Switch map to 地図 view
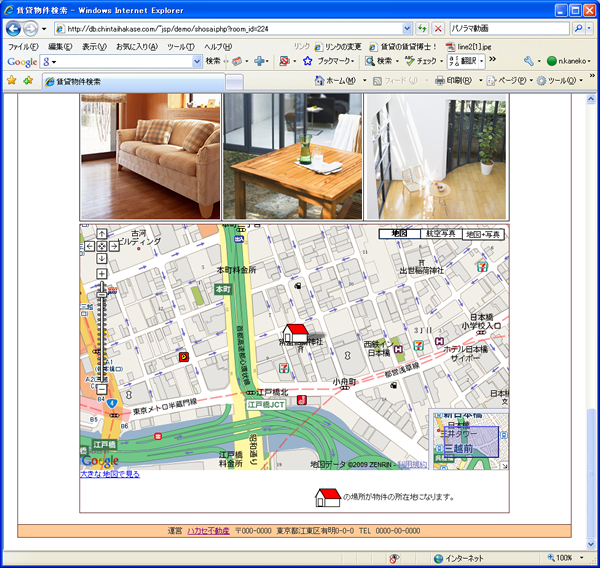Screen dimensions: 600x568 tap(399, 234)
